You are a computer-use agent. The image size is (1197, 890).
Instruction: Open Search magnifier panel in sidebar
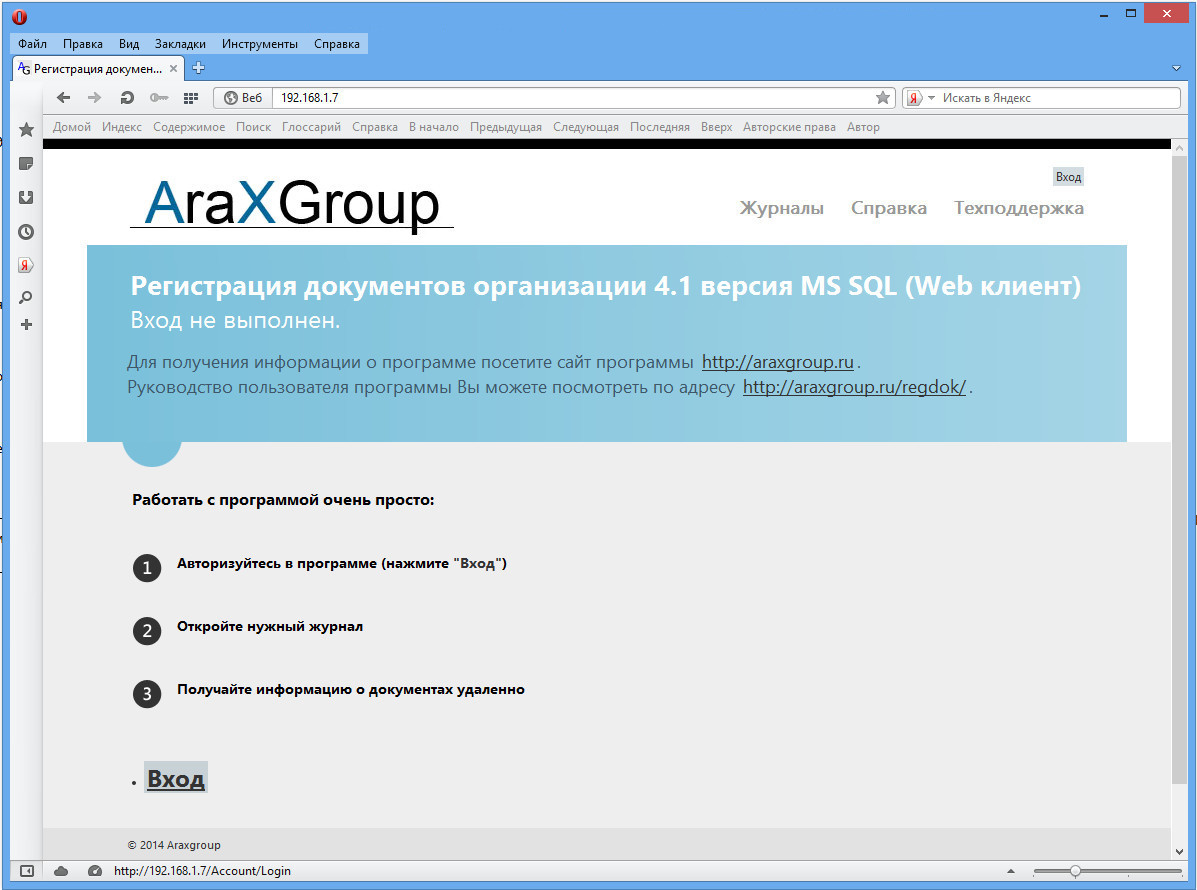(x=26, y=298)
